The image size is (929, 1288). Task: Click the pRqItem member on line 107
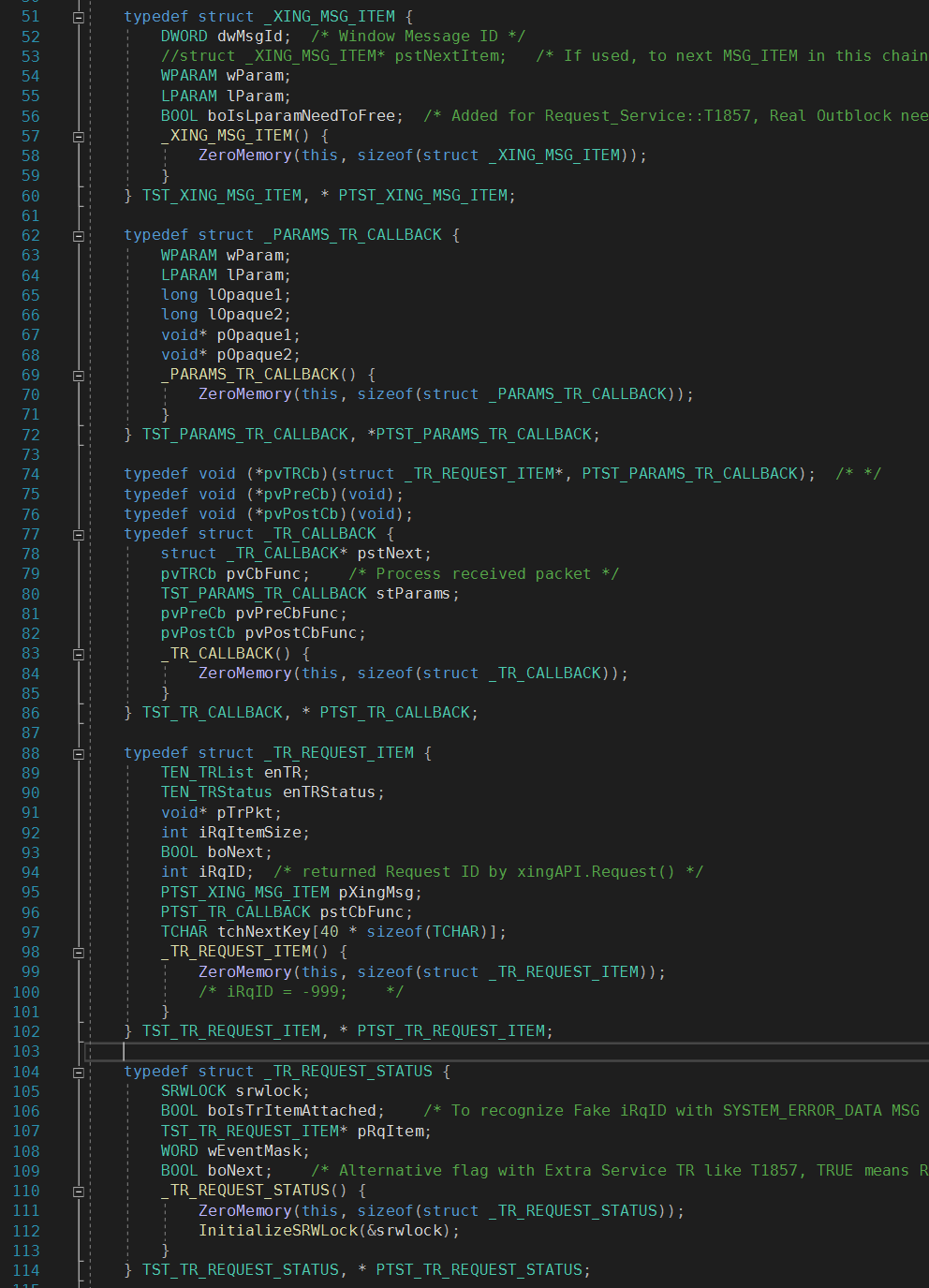tap(390, 1132)
